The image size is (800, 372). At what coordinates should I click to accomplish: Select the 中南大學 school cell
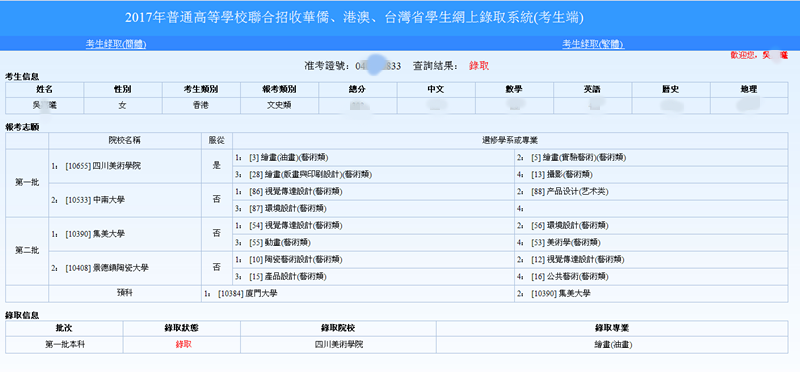(125, 200)
